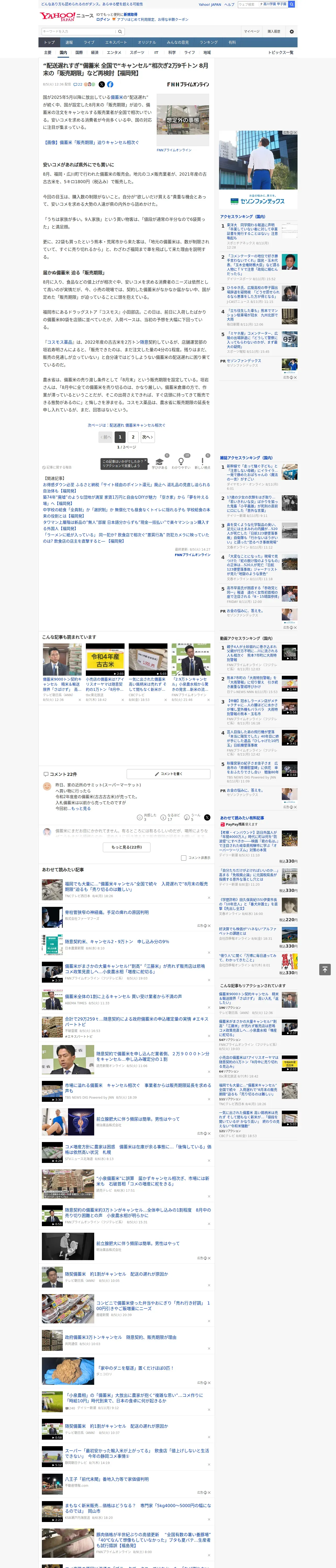Go to page 2 of the article
Screen dimensions: 336x1568
(133, 437)
